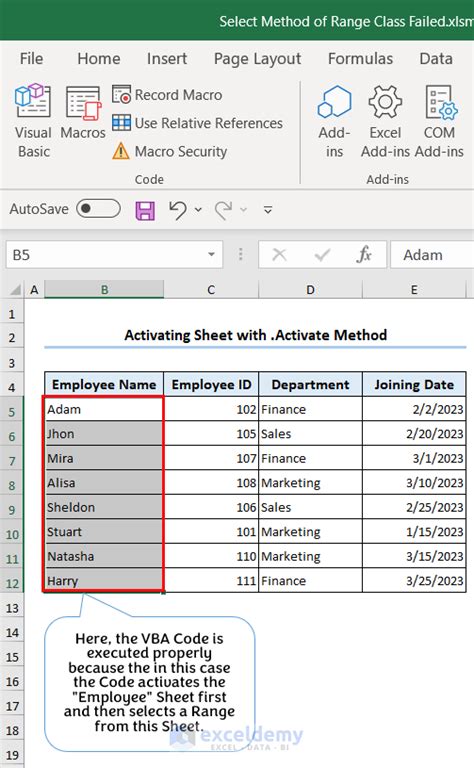Click joining date 2/2/2023

(414, 409)
